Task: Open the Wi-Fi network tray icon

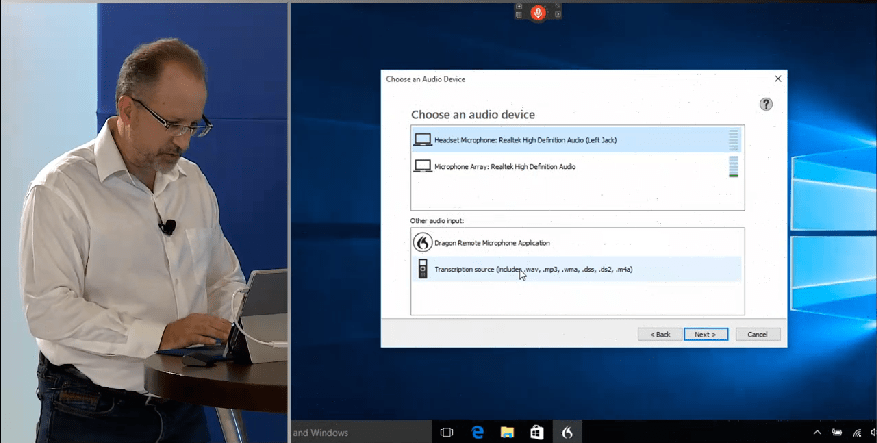Action: pyautogui.click(x=857, y=432)
